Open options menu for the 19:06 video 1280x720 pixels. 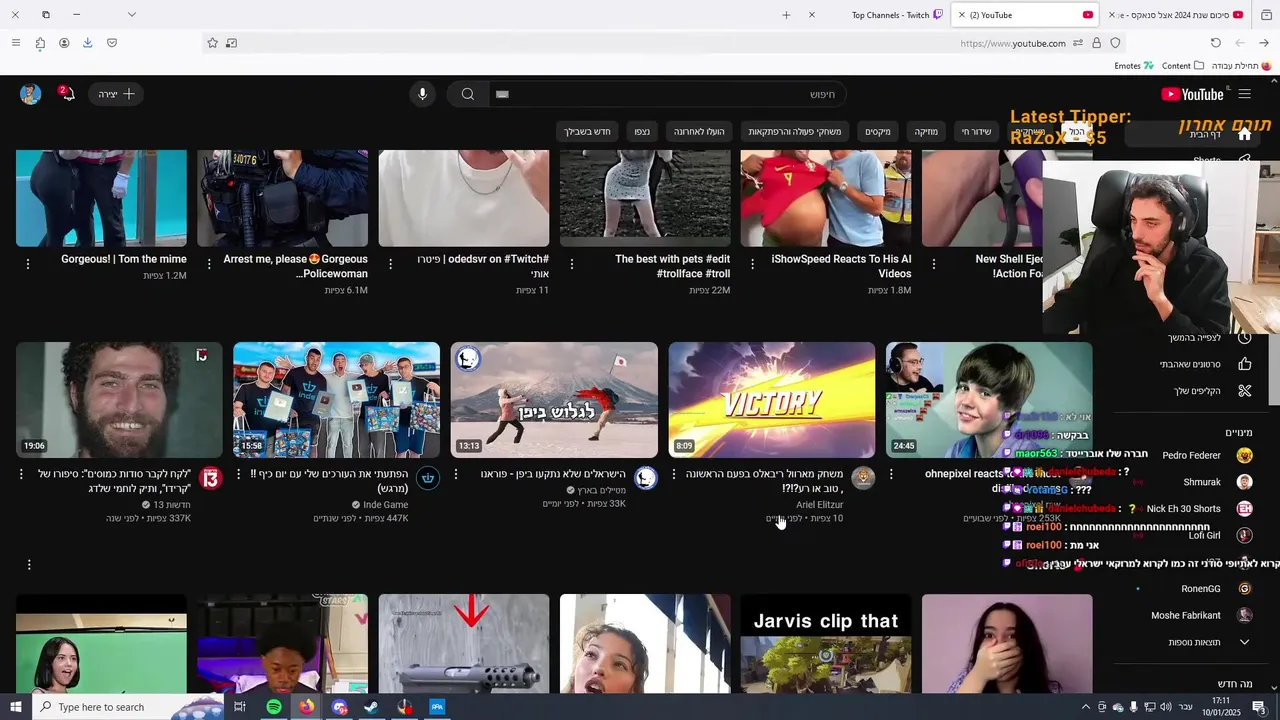tap(21, 474)
